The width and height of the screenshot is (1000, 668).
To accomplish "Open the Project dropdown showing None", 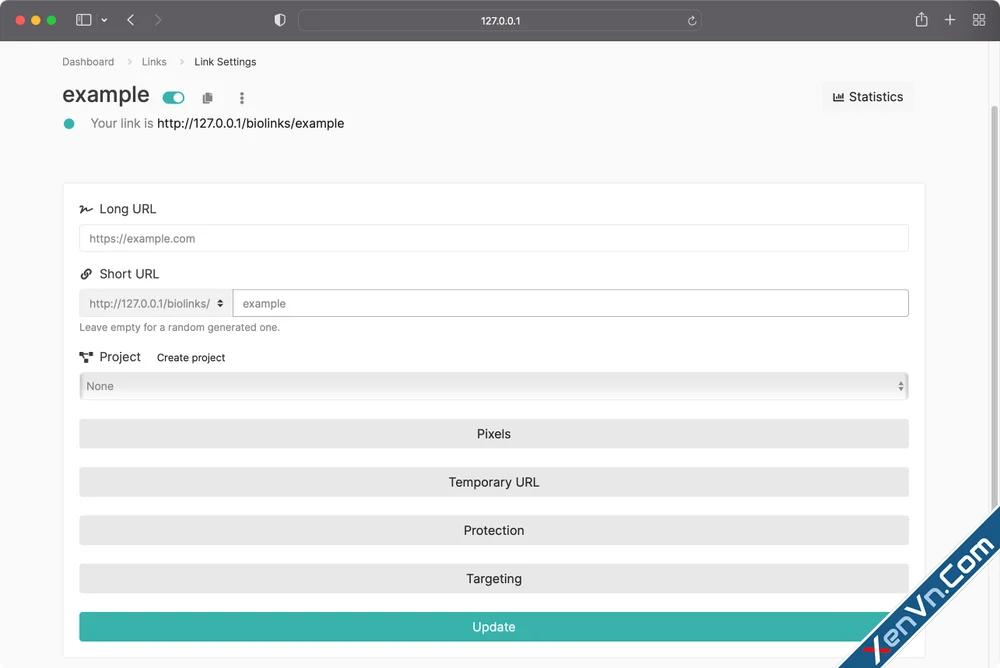I will click(x=494, y=386).
